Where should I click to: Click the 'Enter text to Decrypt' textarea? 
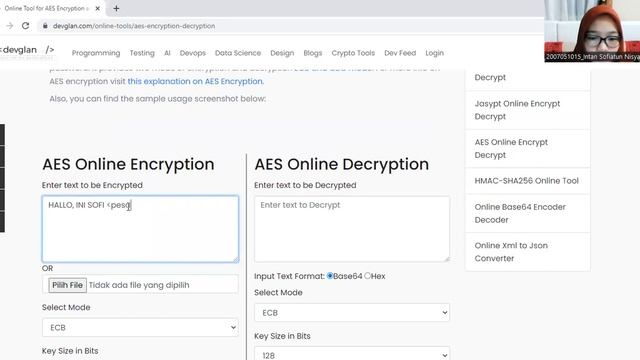[352, 229]
